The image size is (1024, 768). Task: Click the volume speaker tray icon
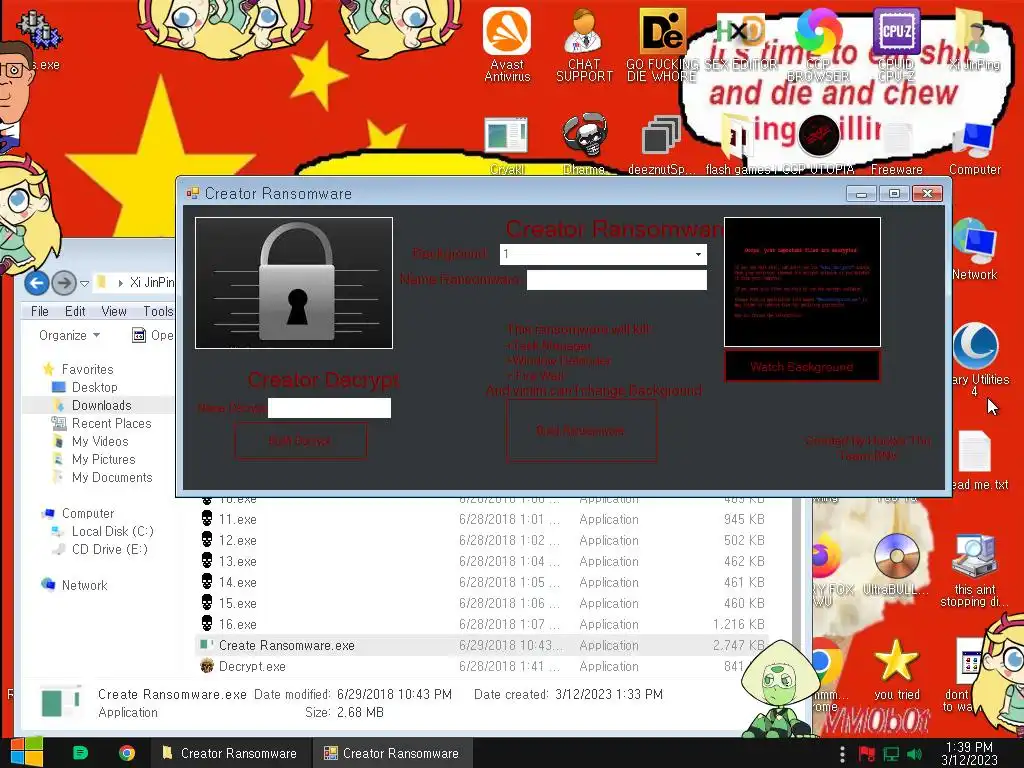click(x=914, y=754)
